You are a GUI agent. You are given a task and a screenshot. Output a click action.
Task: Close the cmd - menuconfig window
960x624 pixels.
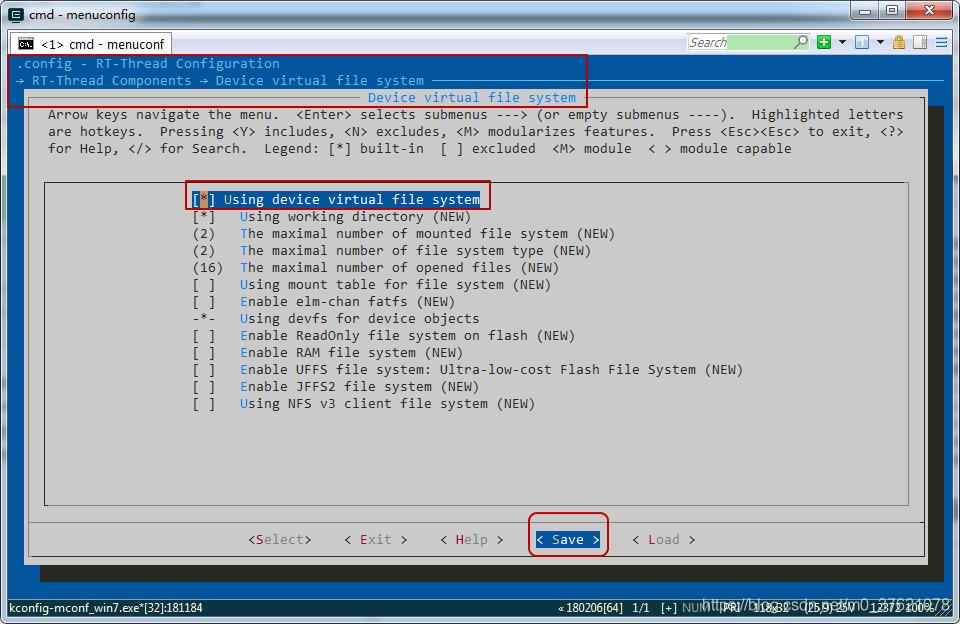point(929,11)
